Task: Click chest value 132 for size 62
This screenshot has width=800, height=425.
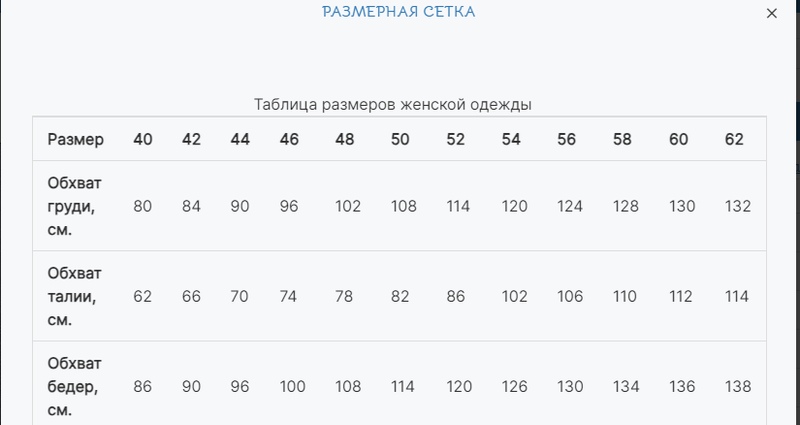Action: pos(738,206)
